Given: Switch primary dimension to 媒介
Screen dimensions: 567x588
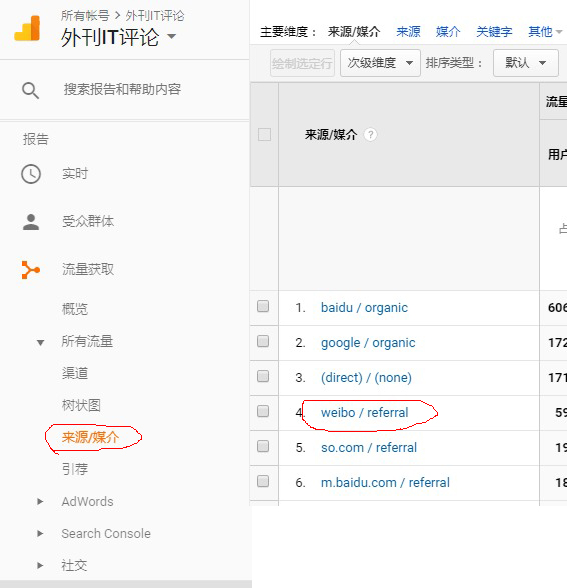Looking at the screenshot, I should 448,32.
